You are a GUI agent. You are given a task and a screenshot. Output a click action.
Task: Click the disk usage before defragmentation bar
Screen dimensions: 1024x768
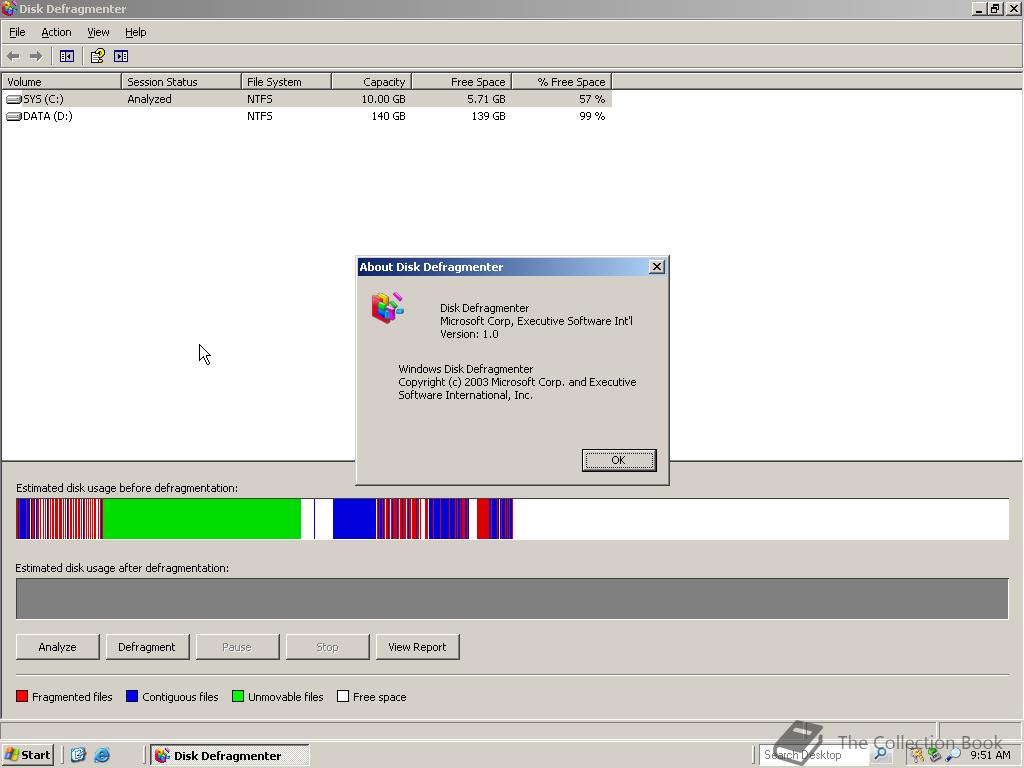(x=512, y=519)
